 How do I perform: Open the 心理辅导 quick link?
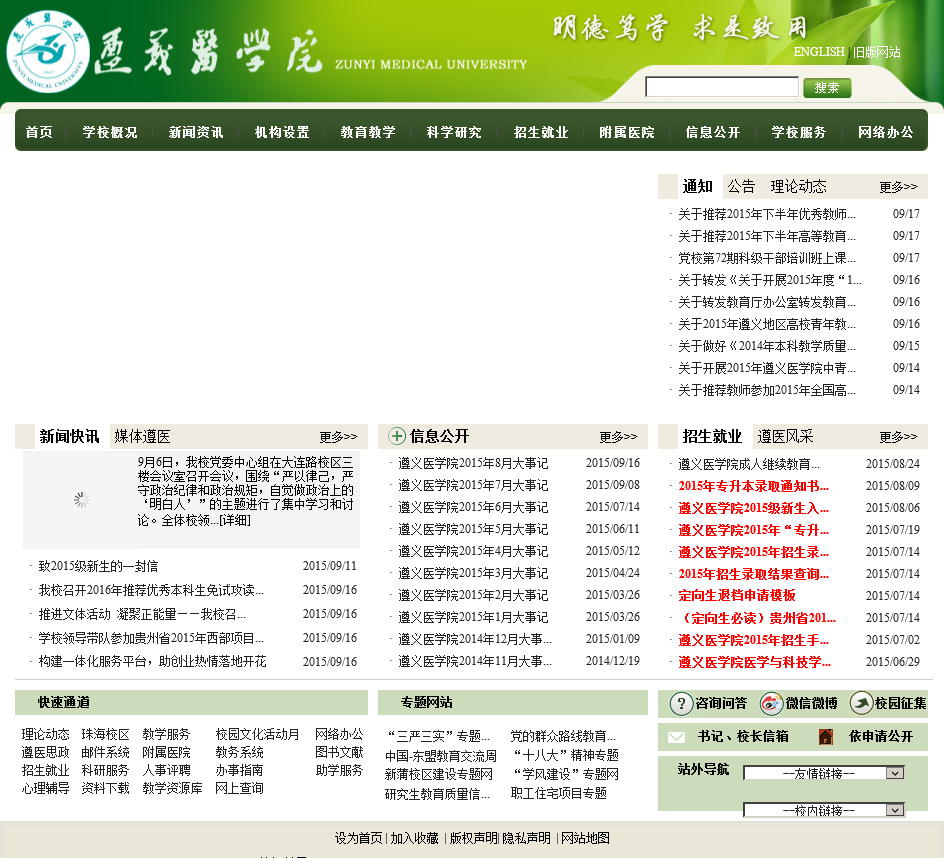[x=45, y=788]
